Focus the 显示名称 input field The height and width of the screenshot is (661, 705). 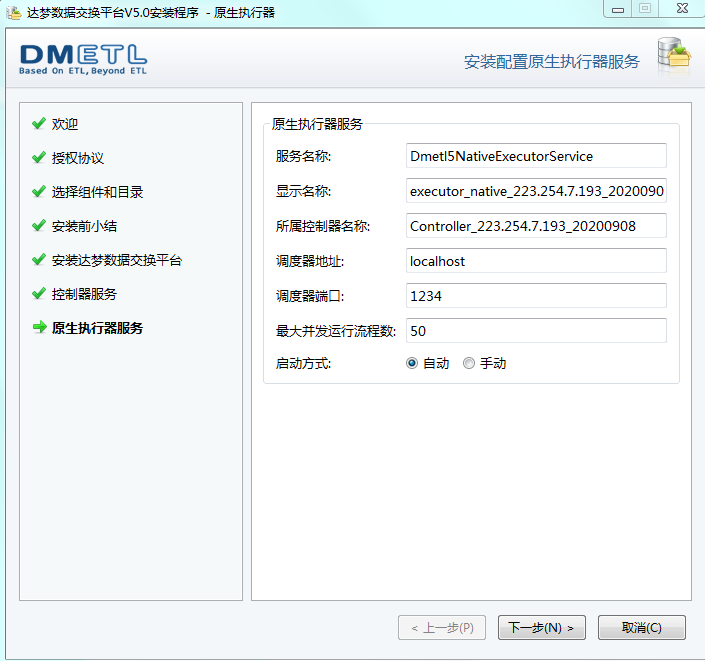coord(536,191)
